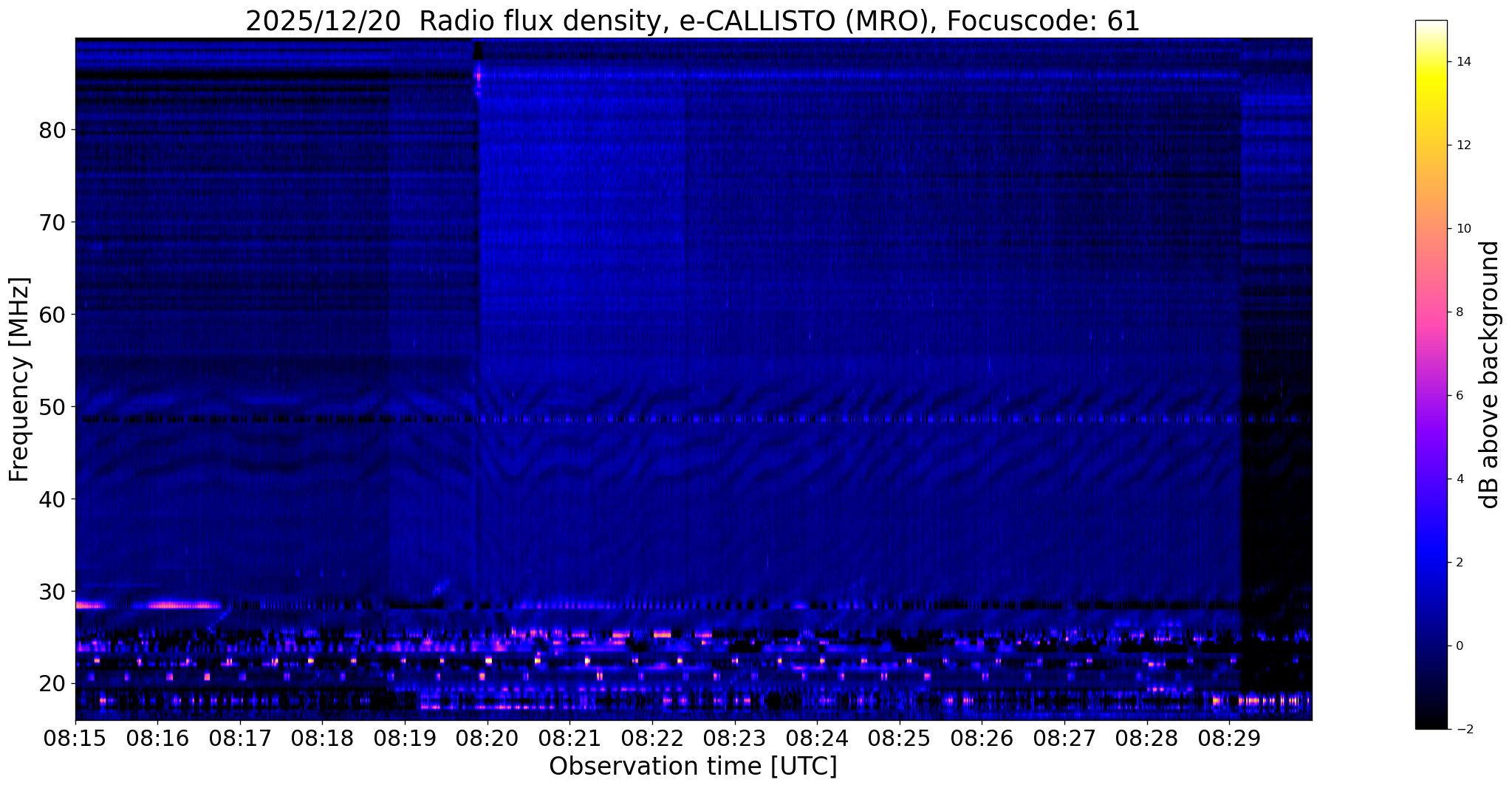
Task: Click the 'Observation time [UTC]' x-axis label
Action: coord(693,767)
